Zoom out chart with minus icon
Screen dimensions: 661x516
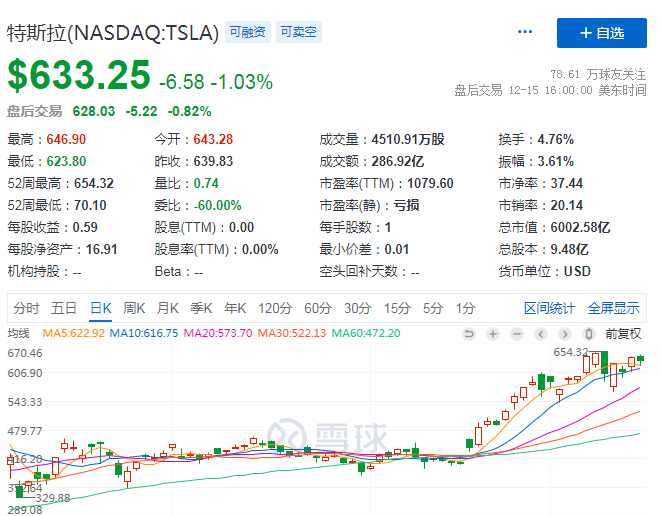[x=516, y=334]
